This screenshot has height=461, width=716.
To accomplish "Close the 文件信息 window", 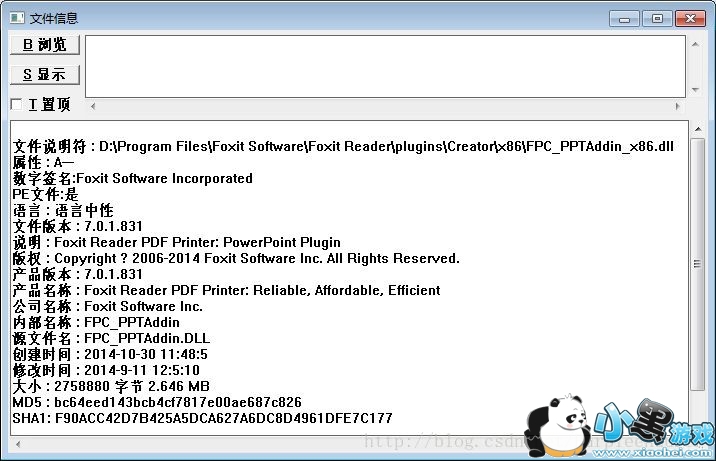I will tap(690, 19).
